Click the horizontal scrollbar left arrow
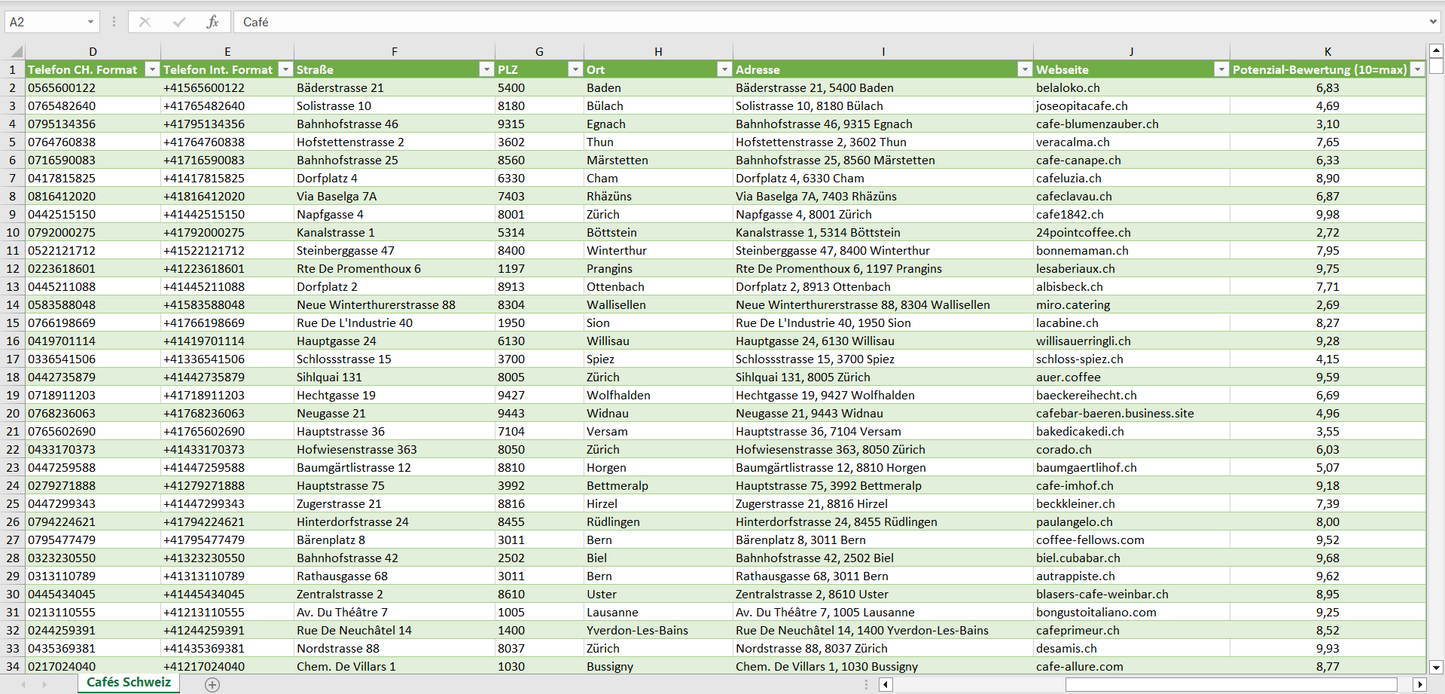 point(885,685)
